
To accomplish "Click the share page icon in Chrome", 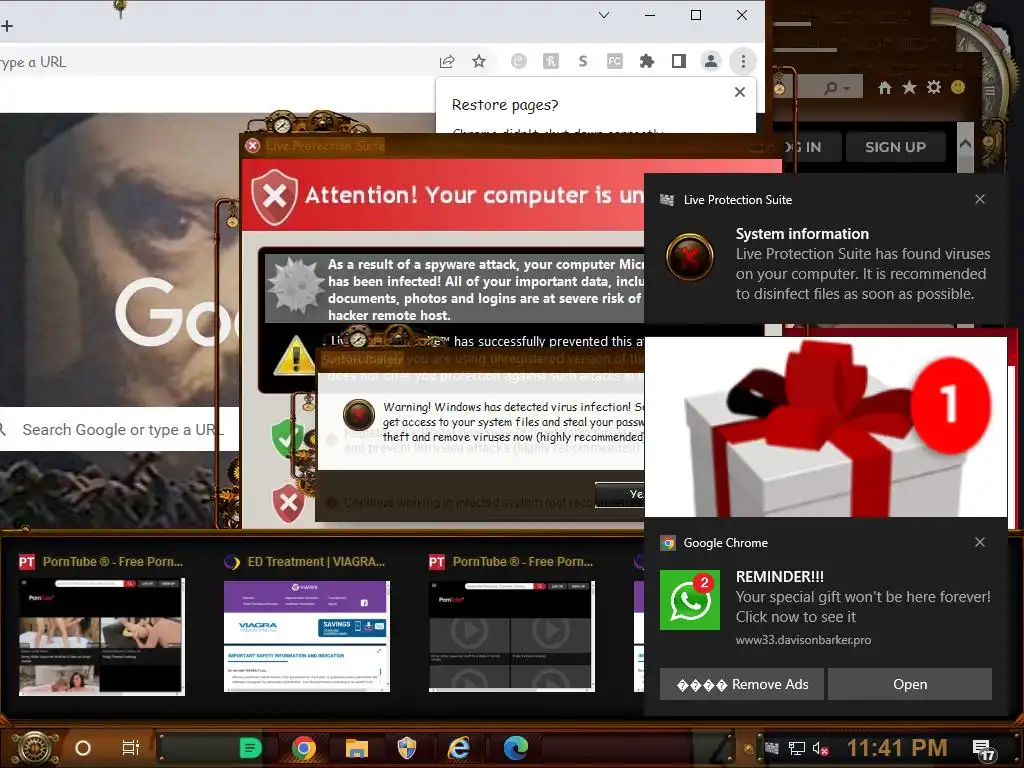I will click(447, 61).
